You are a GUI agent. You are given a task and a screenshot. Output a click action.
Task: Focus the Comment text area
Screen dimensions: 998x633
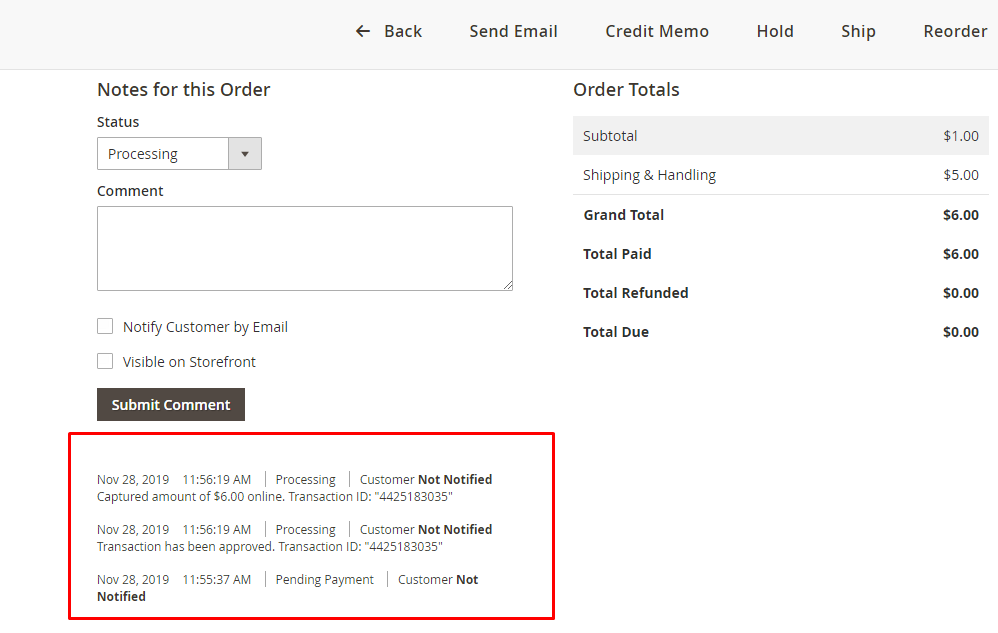[304, 248]
